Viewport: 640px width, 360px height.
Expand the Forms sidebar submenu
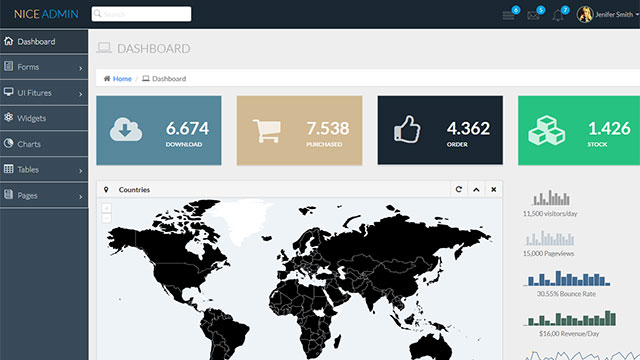pos(44,67)
